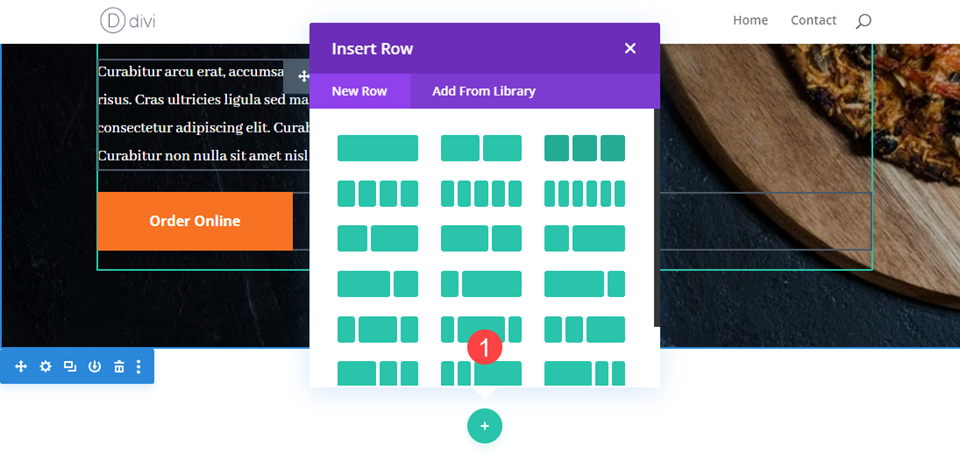The width and height of the screenshot is (960, 468).
Task: Switch to Add From Library tab
Action: (484, 91)
